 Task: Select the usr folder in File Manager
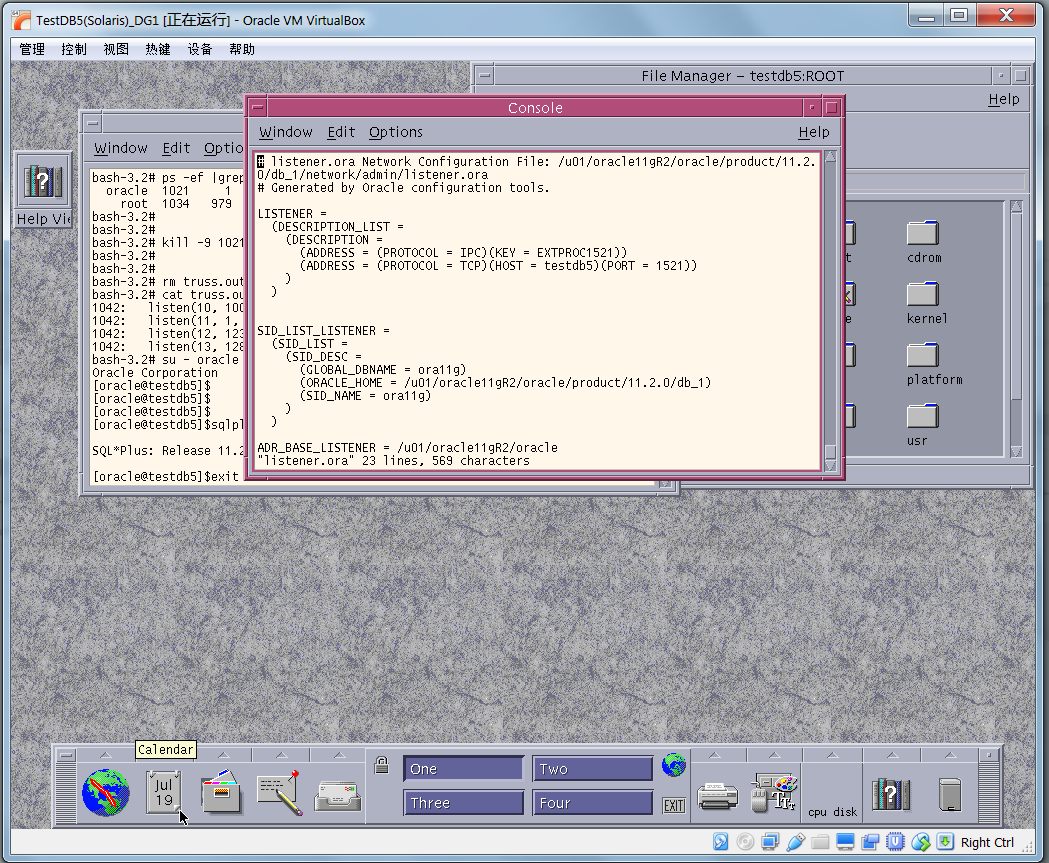(x=922, y=425)
